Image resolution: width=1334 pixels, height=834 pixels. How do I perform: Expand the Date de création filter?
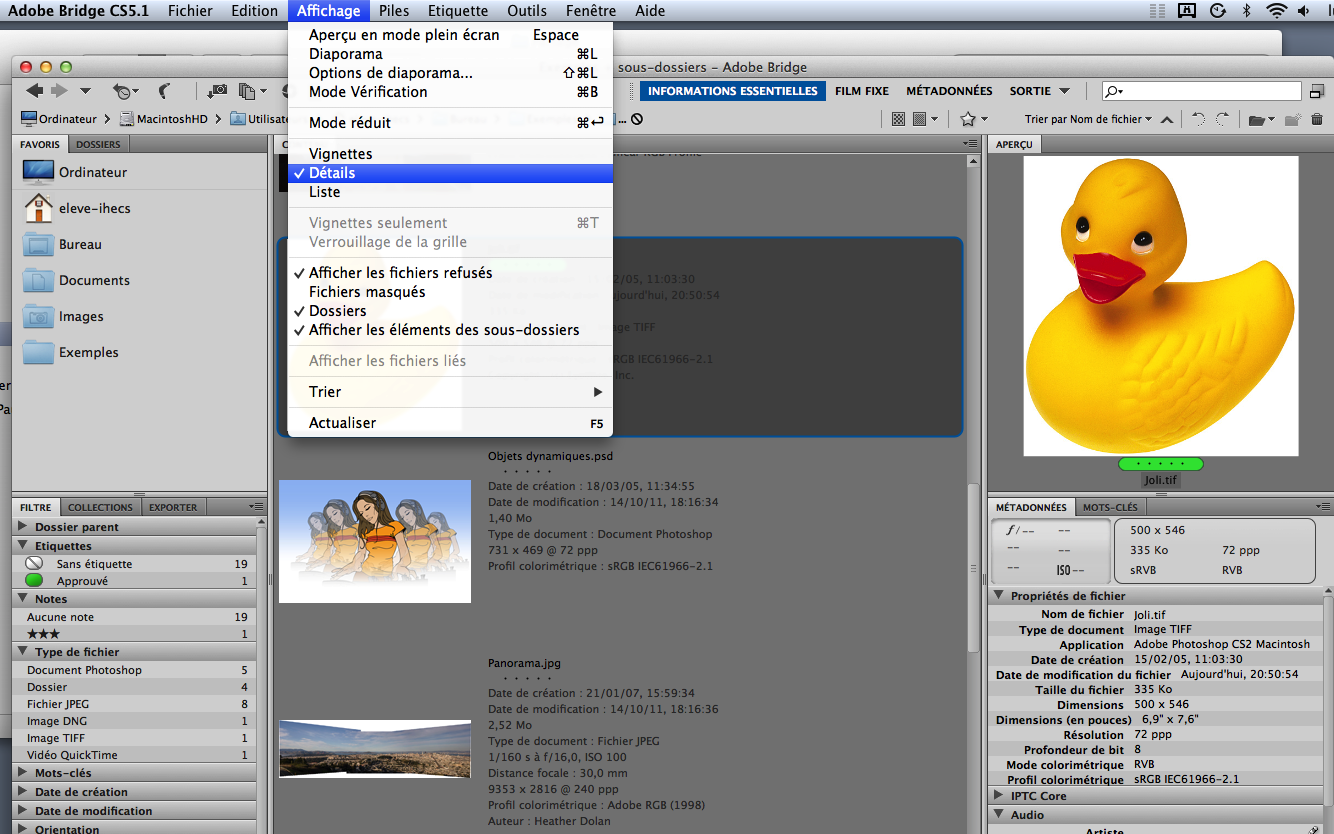click(x=23, y=792)
